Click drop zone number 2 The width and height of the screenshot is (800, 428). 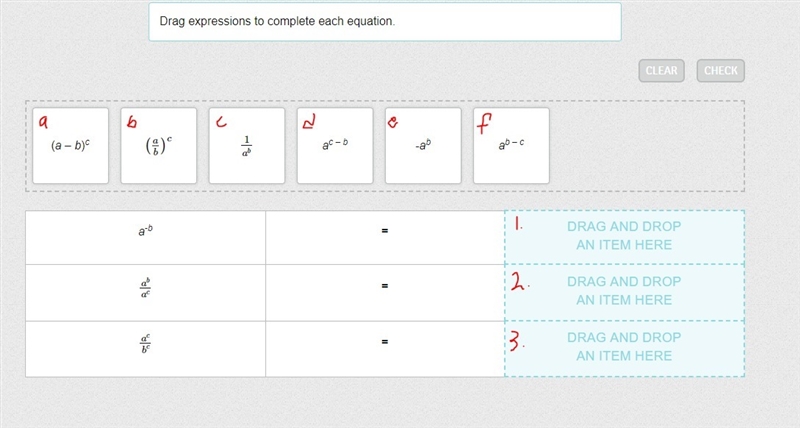click(624, 292)
